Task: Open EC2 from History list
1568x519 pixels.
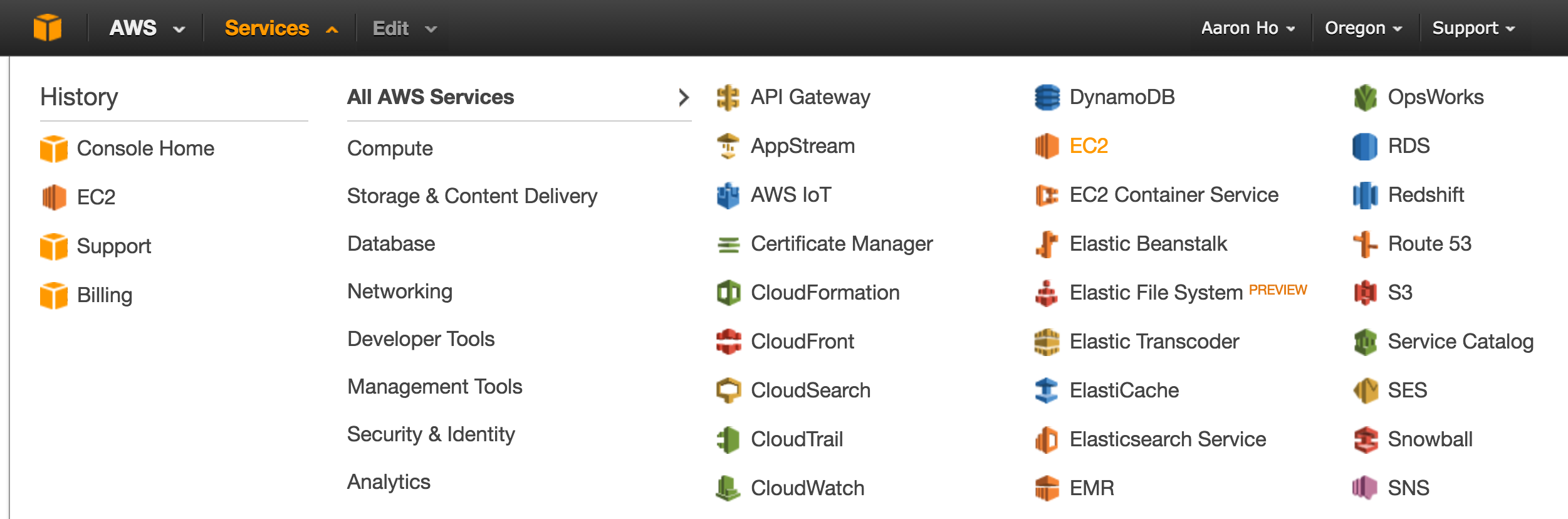Action: (x=96, y=197)
